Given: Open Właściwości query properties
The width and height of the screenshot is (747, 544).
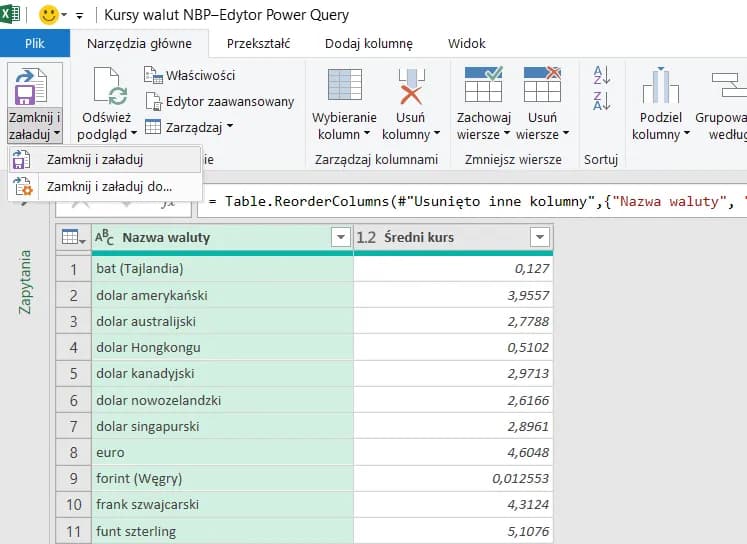Looking at the screenshot, I should tap(190, 75).
